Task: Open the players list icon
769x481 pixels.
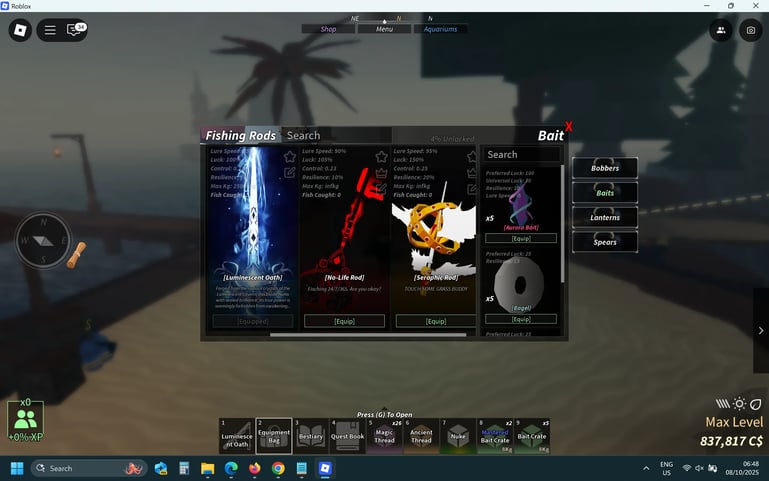Action: tap(720, 31)
